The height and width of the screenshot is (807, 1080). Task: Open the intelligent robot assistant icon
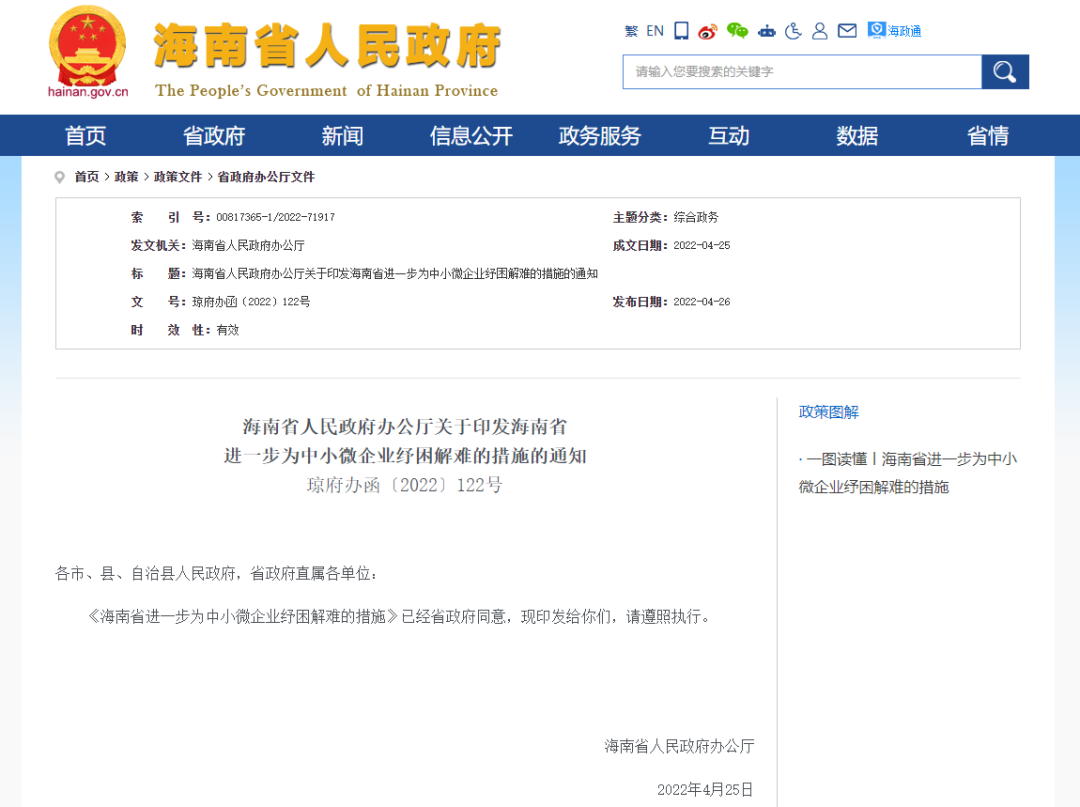coord(766,31)
